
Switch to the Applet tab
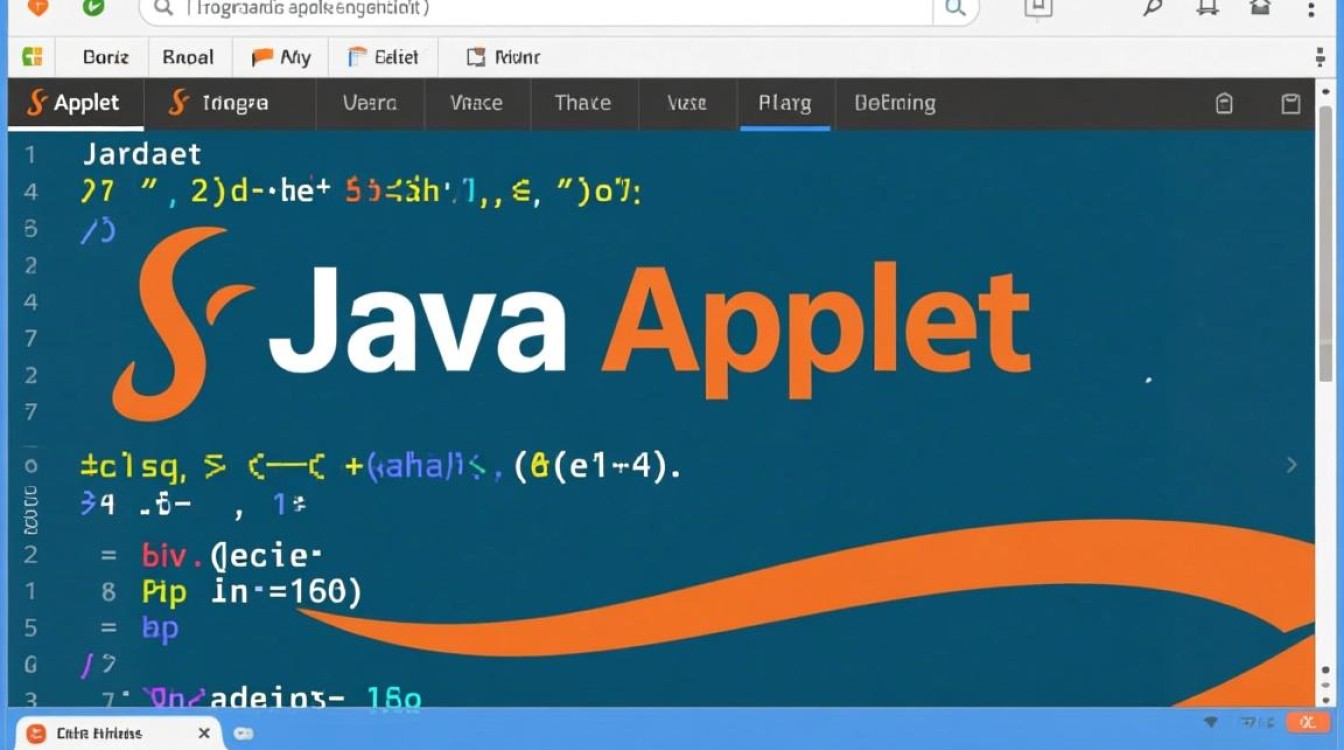75,103
